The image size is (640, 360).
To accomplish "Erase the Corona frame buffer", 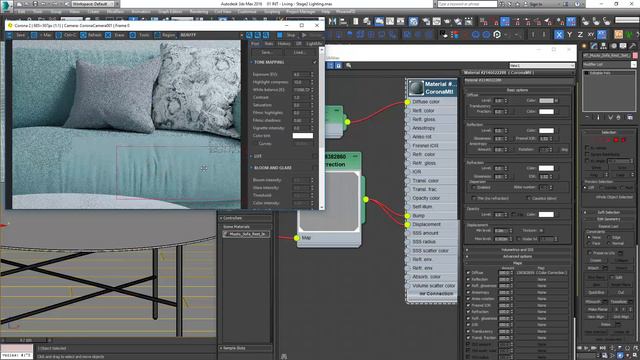I will tap(116, 36).
